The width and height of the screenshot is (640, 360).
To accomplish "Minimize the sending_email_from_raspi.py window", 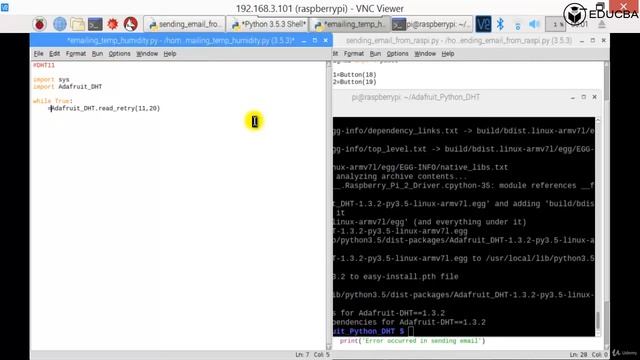I will point(582,40).
